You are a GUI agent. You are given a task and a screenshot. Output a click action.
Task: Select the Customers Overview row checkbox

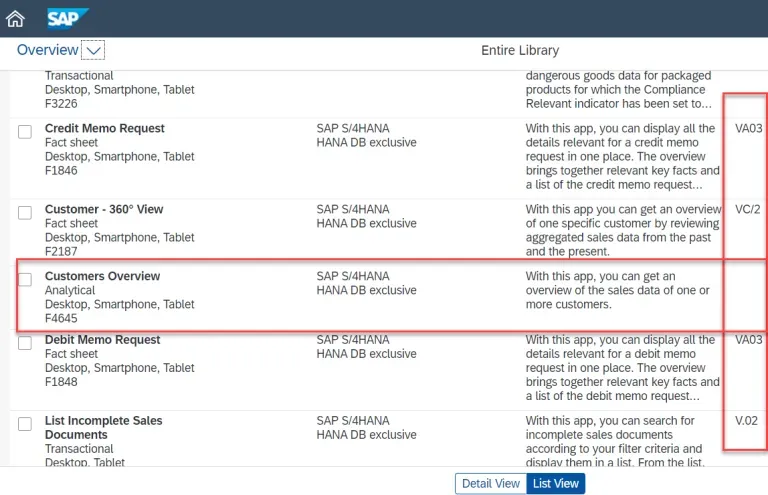pos(25,279)
